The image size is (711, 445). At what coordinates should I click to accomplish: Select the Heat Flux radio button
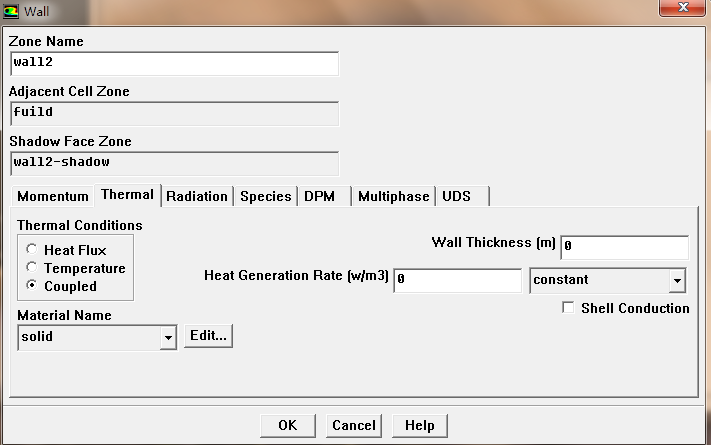click(x=33, y=250)
